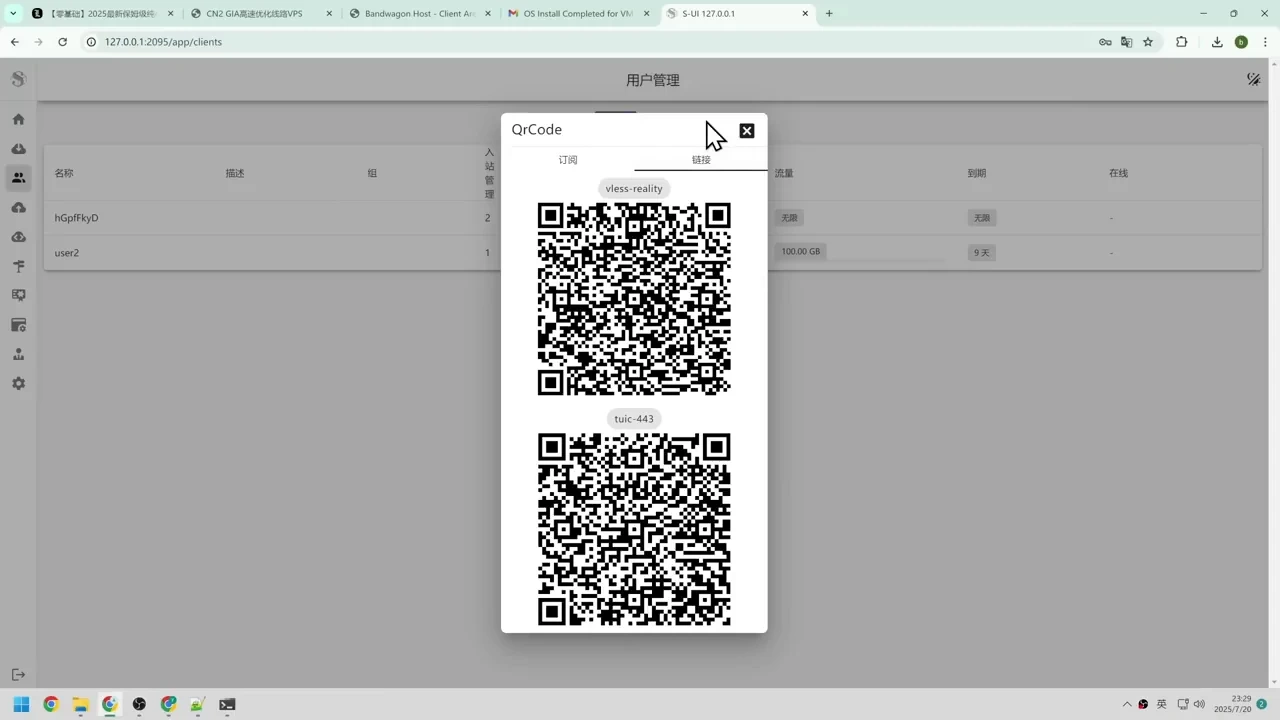Click client name hGpfFkyD
The width and height of the screenshot is (1280, 720).
click(76, 218)
